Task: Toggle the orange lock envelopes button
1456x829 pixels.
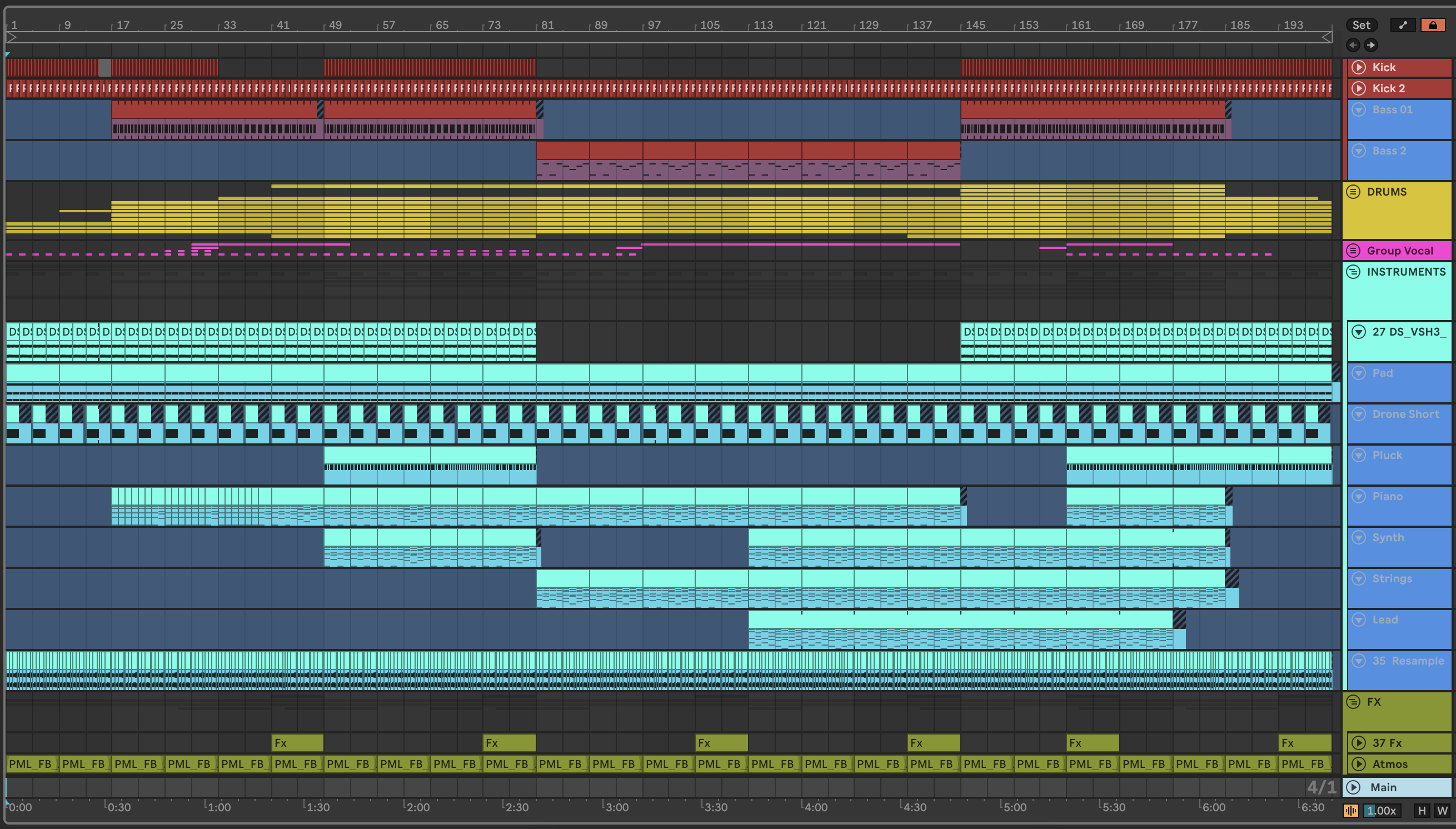Action: click(x=1433, y=25)
